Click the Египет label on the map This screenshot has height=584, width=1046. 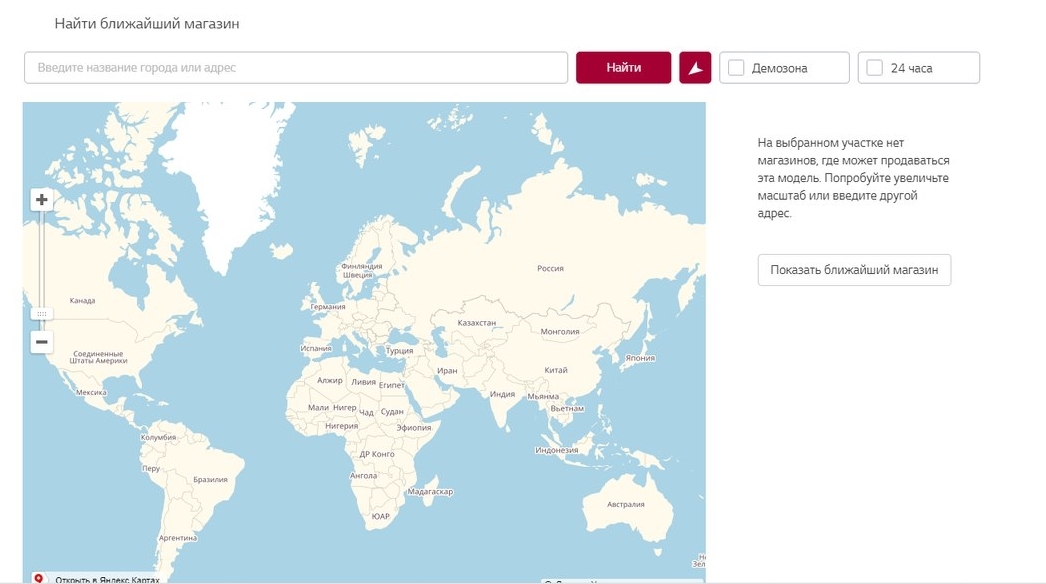392,384
